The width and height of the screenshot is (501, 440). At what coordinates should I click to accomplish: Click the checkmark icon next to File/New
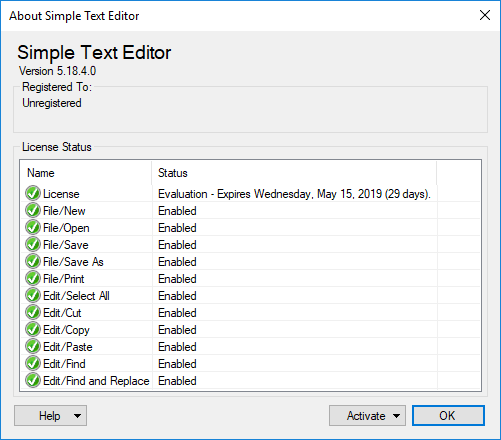click(x=33, y=210)
